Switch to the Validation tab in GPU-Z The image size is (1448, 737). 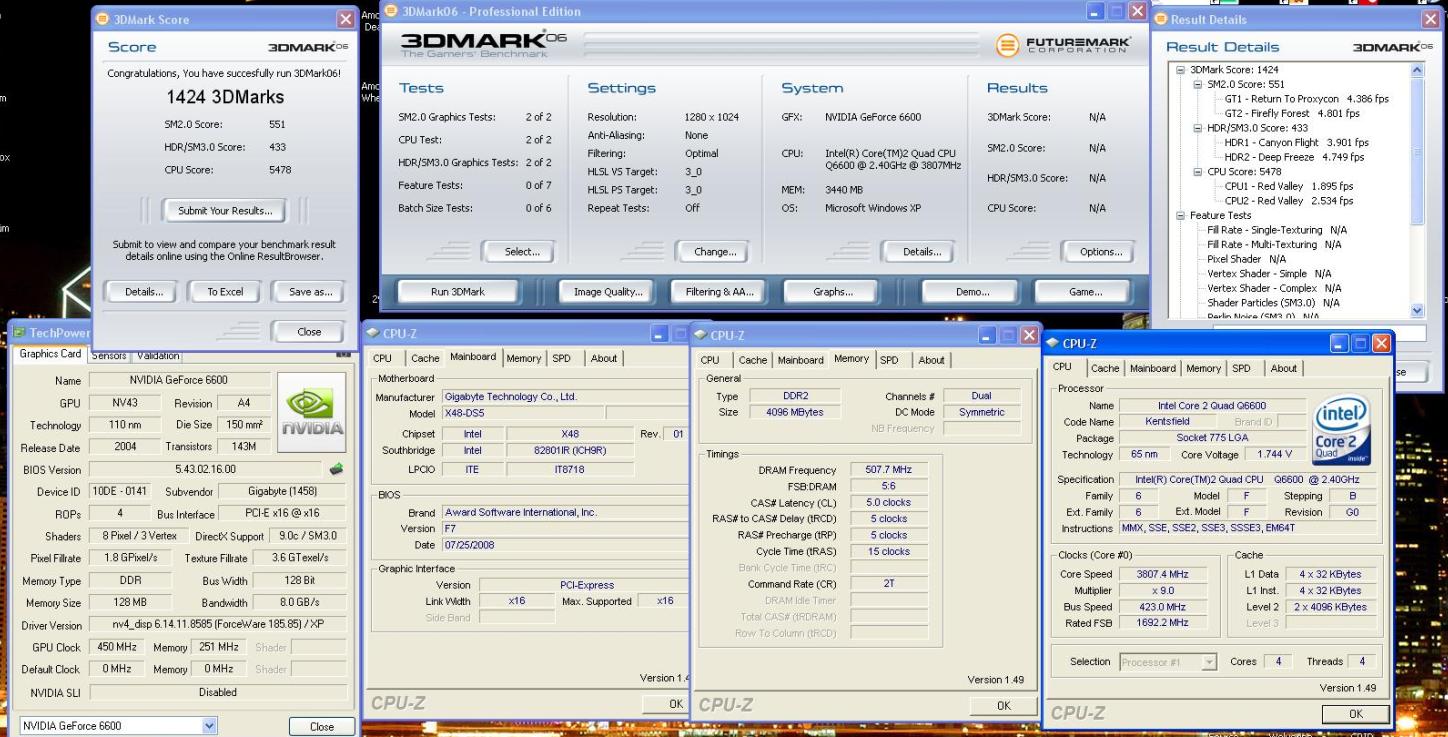point(158,356)
